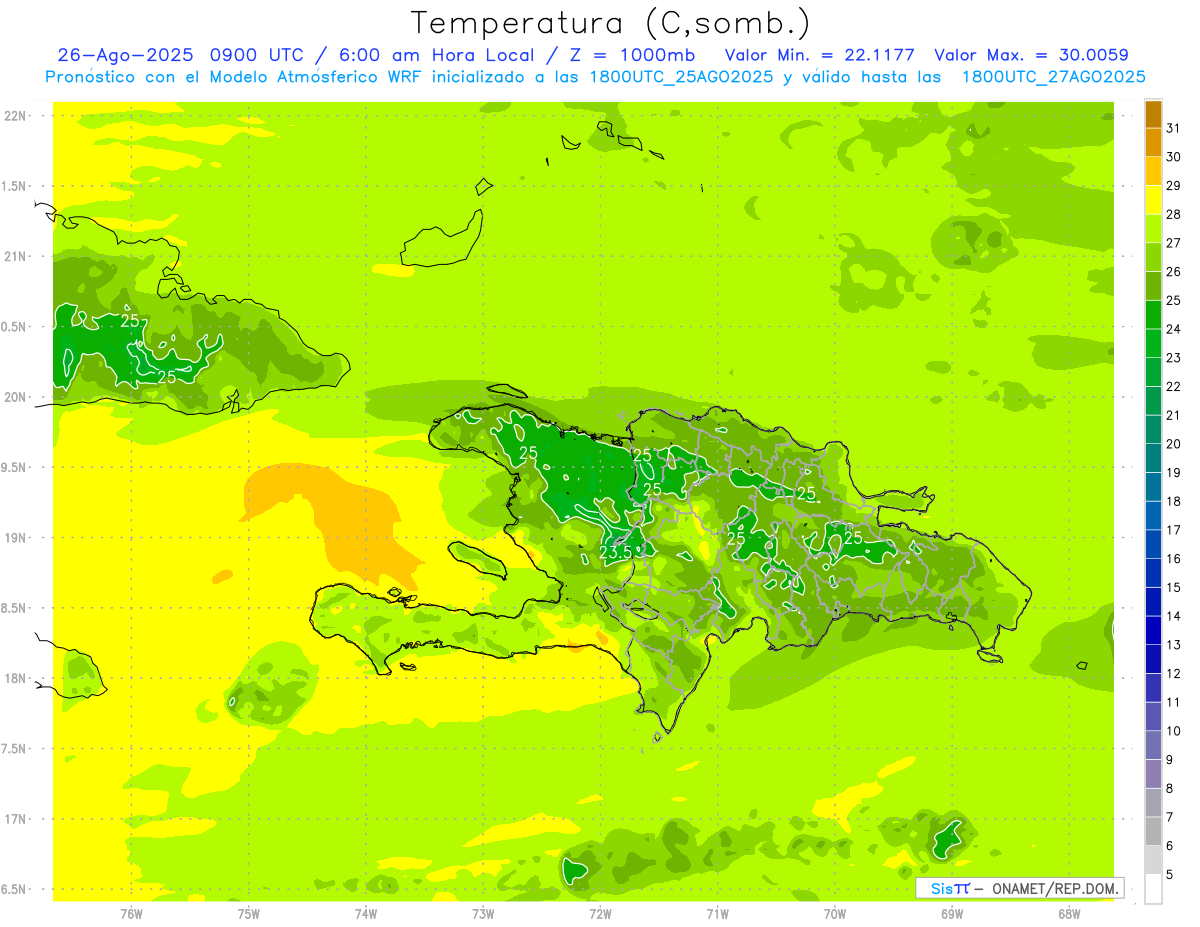Click the legend color band between 28 and 29
Screen dimensions: 1200x927
pyautogui.click(x=1153, y=200)
